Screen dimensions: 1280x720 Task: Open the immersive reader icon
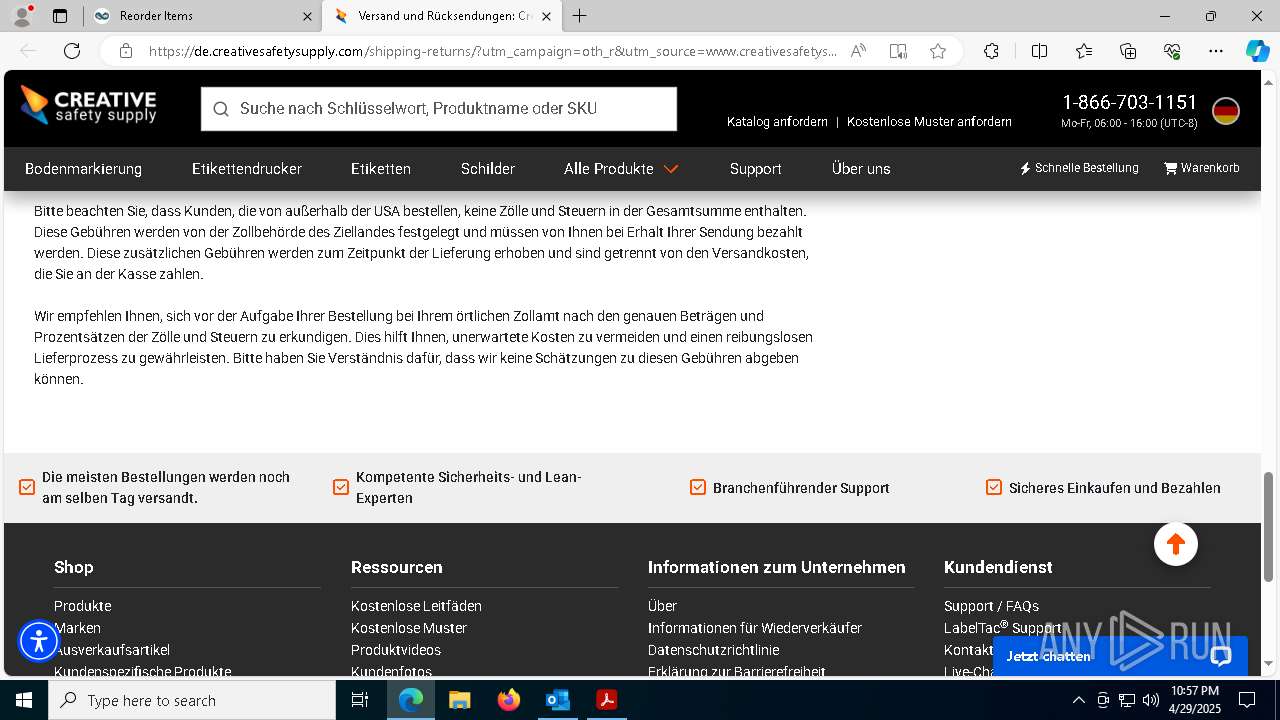pos(898,51)
